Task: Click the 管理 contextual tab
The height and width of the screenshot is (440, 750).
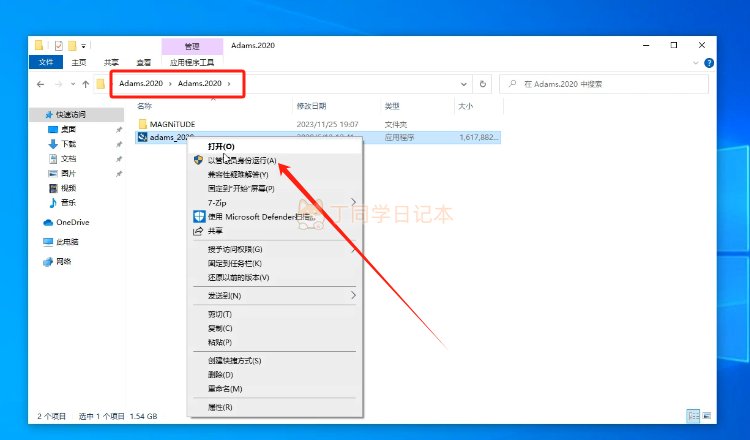Action: tap(192, 46)
